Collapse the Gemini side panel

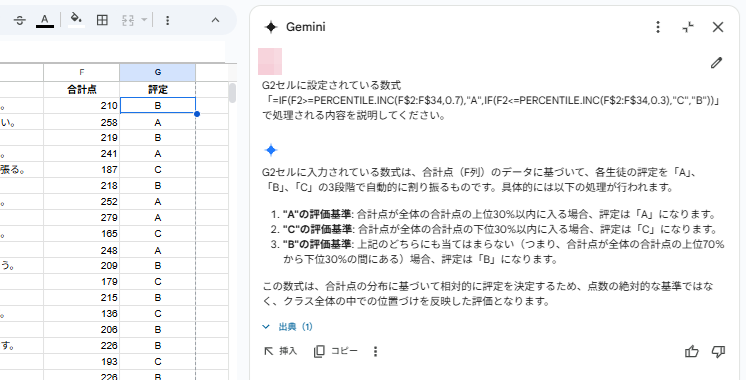click(x=687, y=27)
